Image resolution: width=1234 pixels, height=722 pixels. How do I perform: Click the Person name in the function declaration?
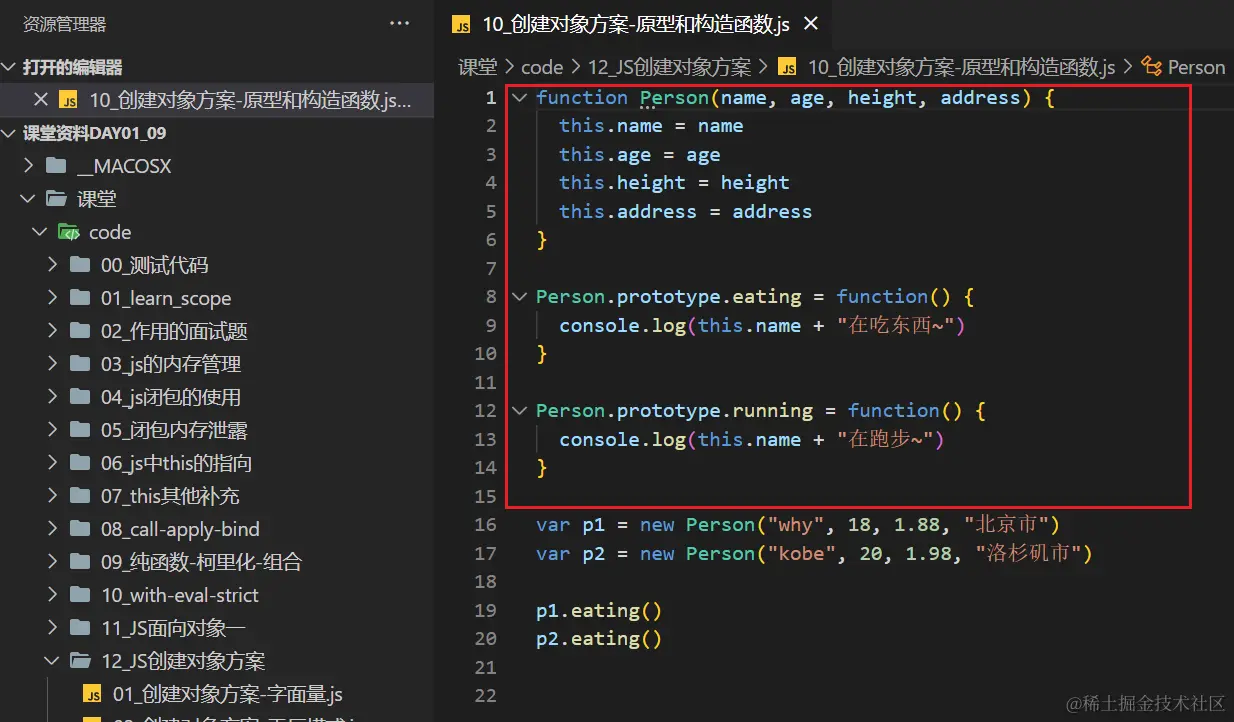click(674, 98)
